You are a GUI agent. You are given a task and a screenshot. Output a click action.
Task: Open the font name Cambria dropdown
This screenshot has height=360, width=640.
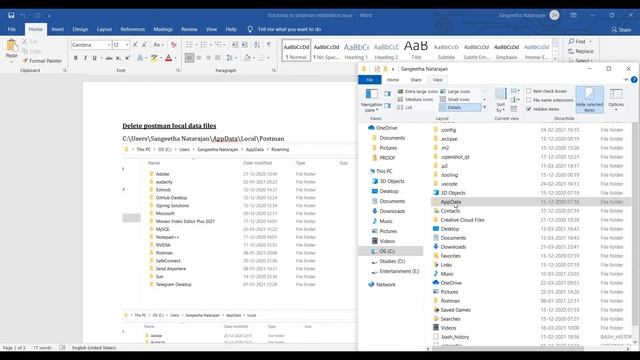pos(109,45)
